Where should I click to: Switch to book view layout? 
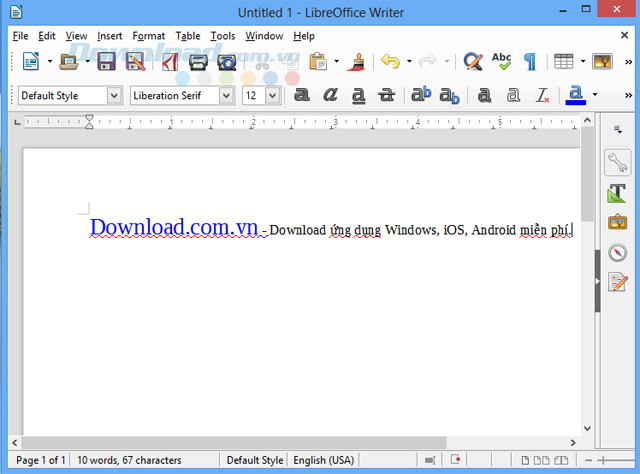click(561, 461)
